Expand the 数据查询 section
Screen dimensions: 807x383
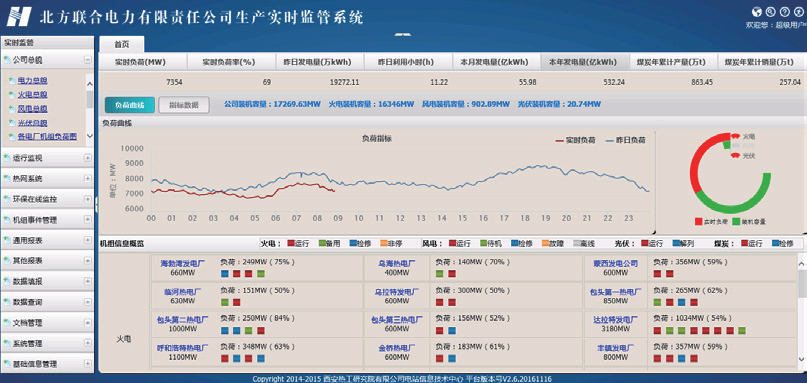coord(87,302)
